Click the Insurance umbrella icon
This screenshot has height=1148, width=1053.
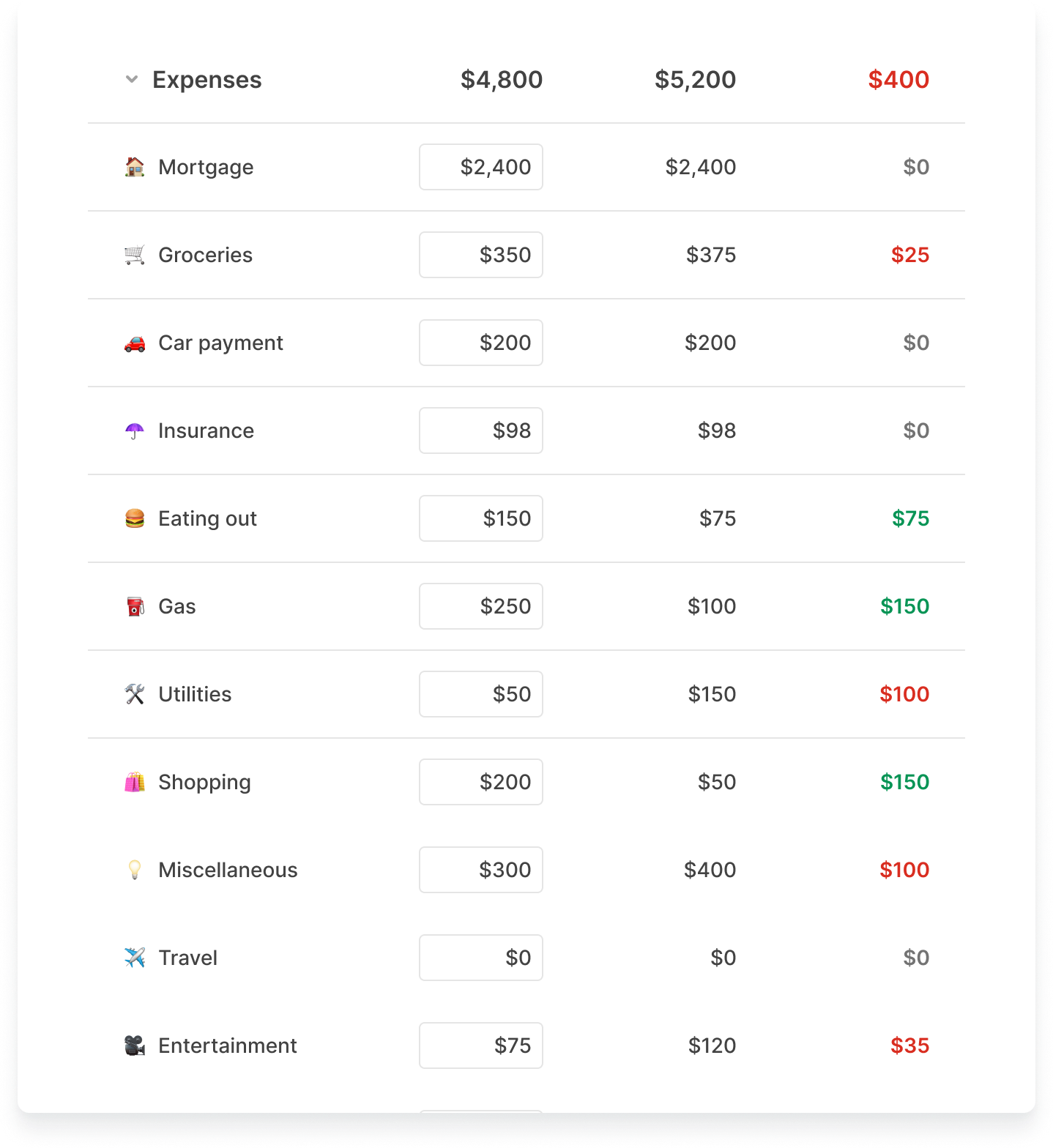pos(135,430)
